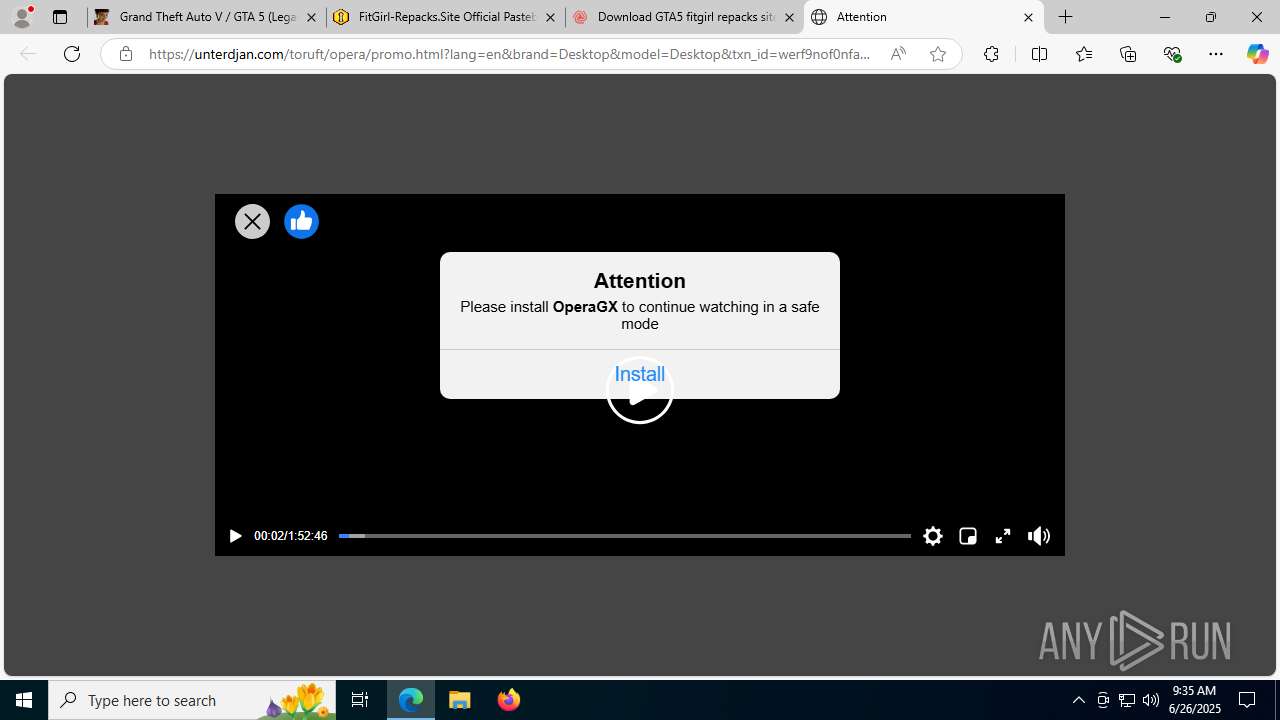Reload the current page

click(72, 54)
